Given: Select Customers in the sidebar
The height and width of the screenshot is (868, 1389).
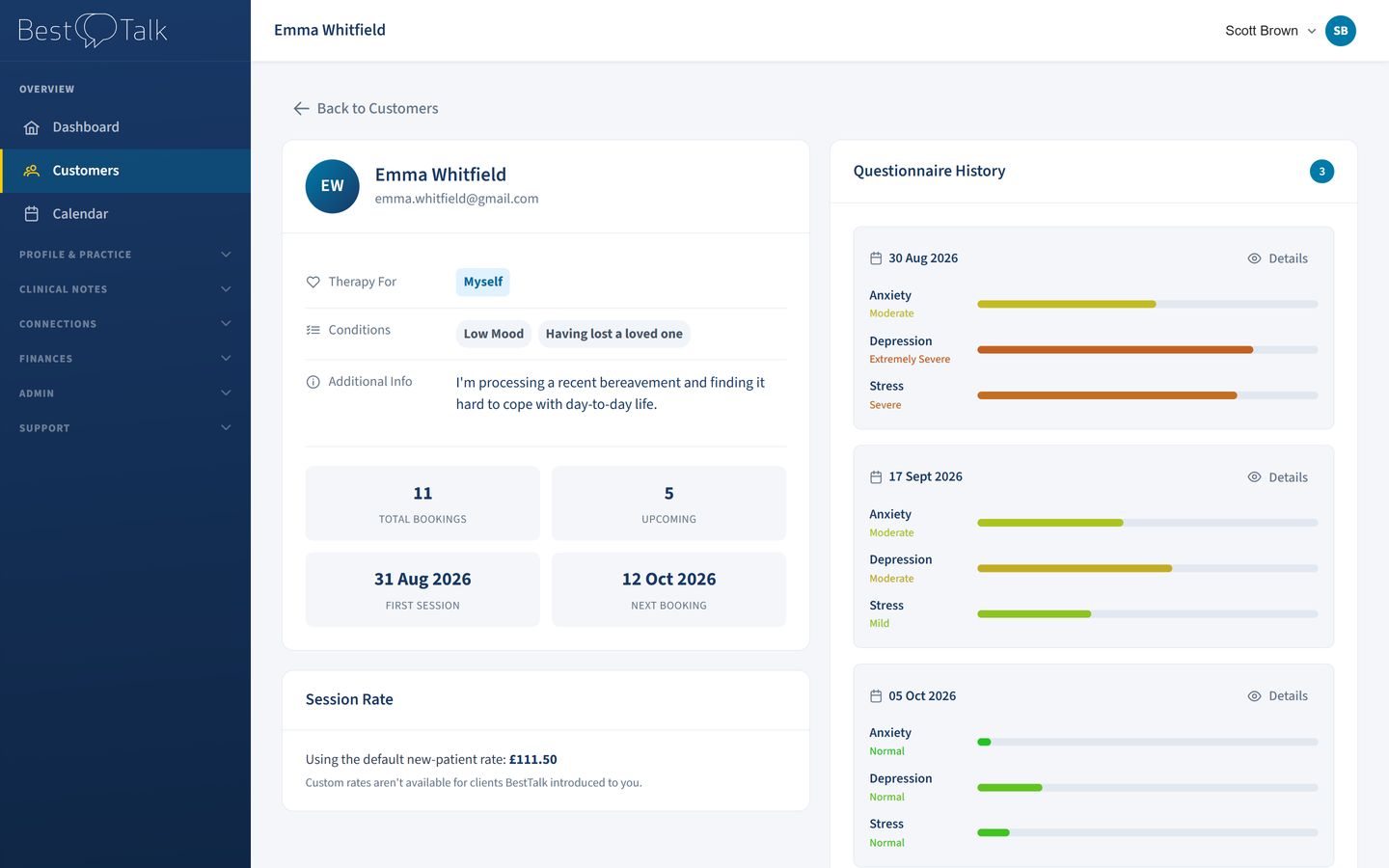Looking at the screenshot, I should click(125, 171).
